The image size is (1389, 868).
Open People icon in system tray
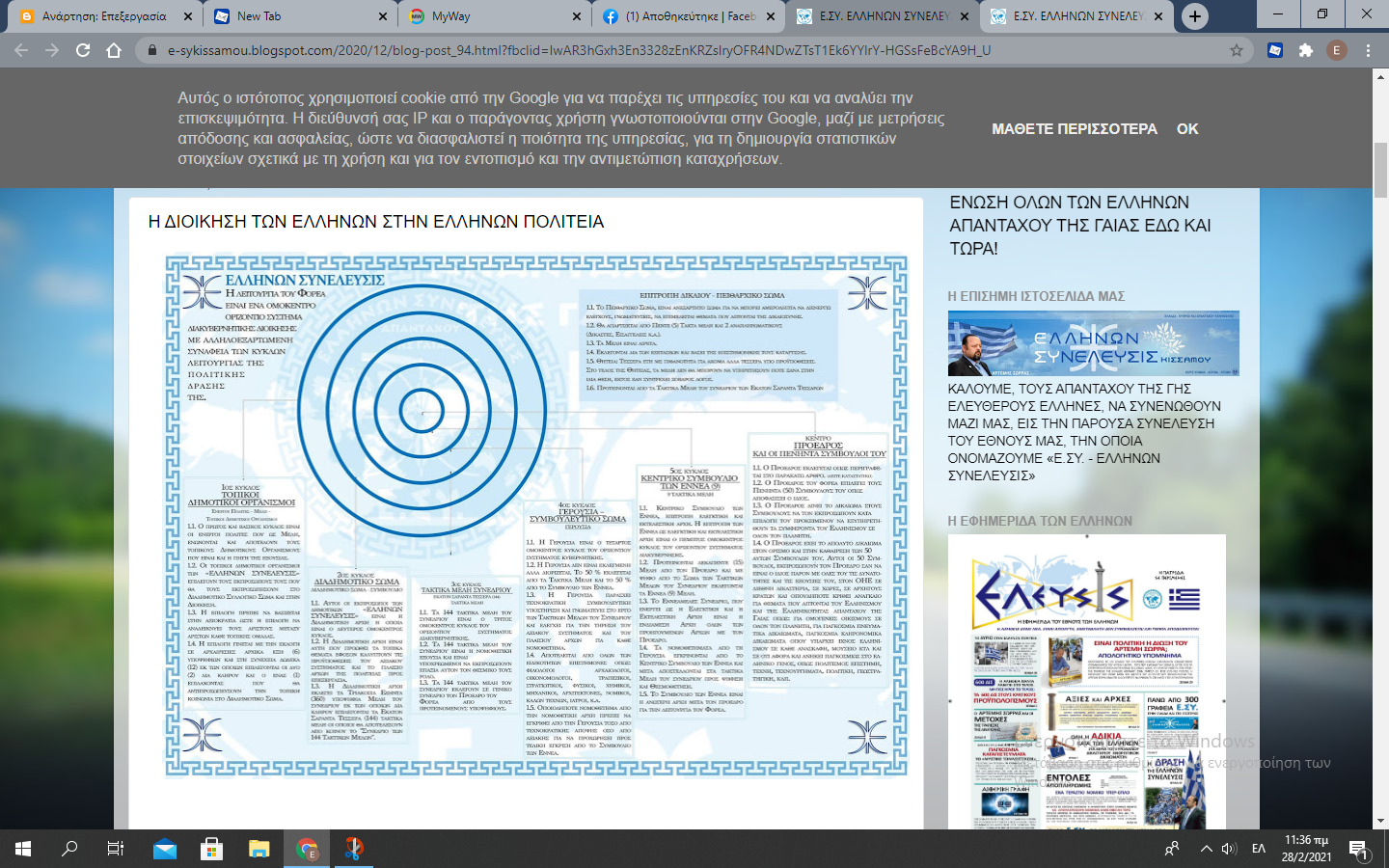(1172, 849)
